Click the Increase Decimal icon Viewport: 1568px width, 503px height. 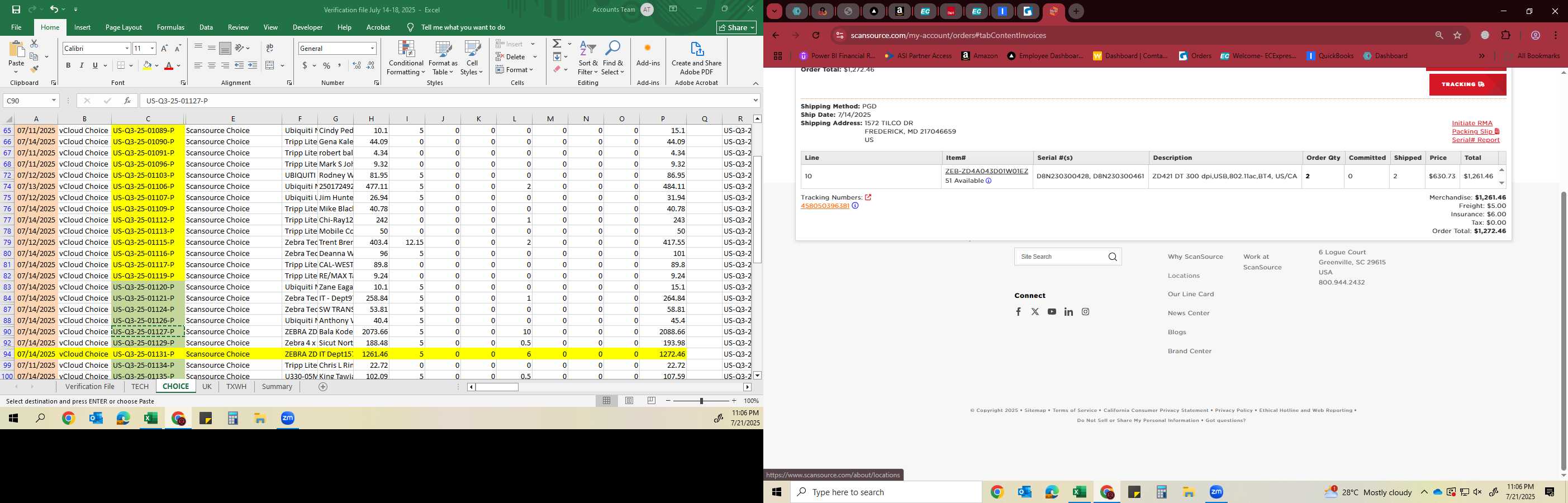357,66
